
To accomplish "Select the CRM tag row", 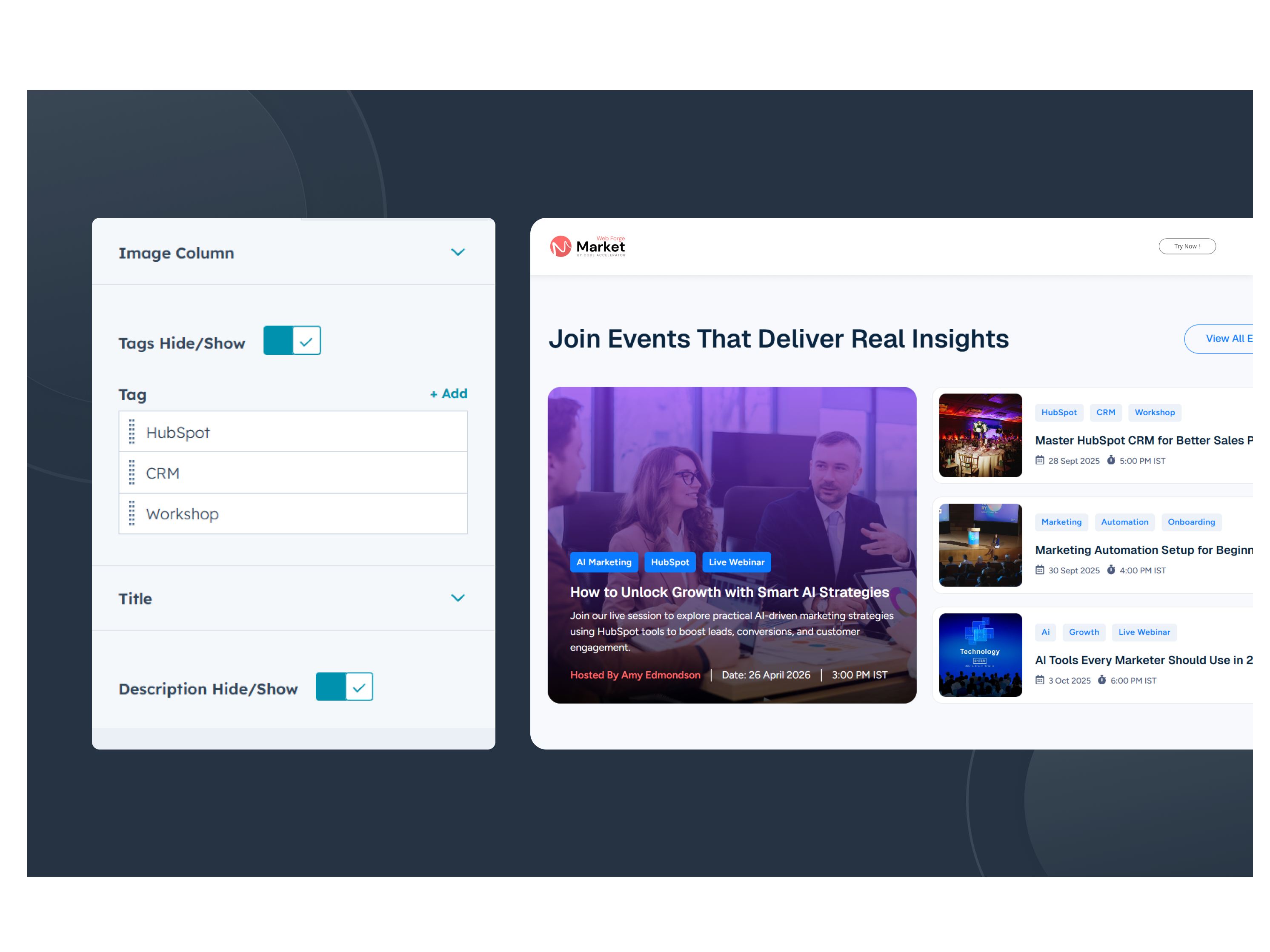I will coord(293,472).
